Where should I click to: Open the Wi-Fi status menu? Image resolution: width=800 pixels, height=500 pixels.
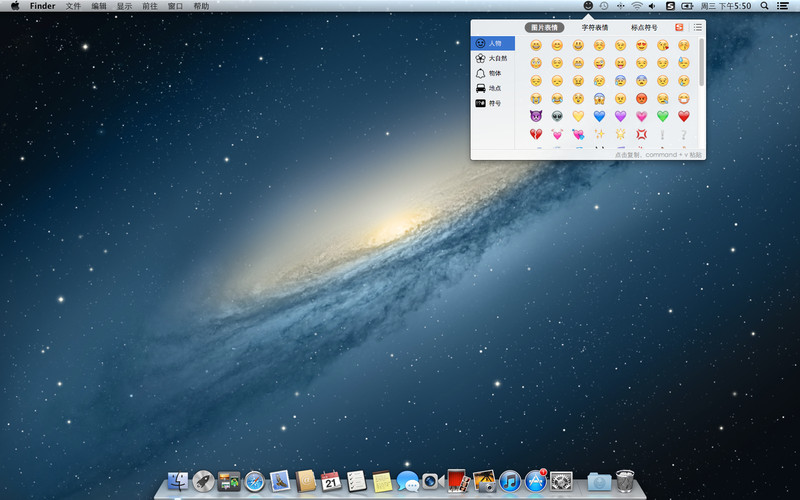637,6
